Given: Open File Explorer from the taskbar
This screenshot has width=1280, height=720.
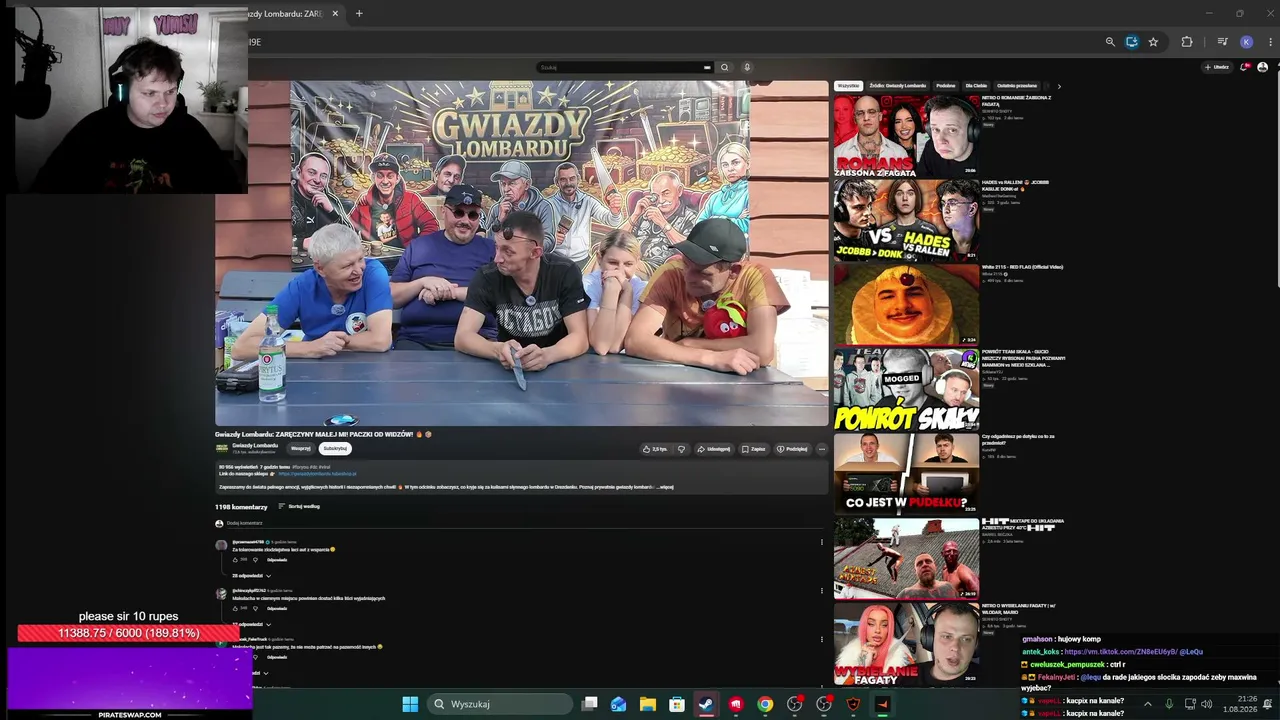Looking at the screenshot, I should pos(647,704).
